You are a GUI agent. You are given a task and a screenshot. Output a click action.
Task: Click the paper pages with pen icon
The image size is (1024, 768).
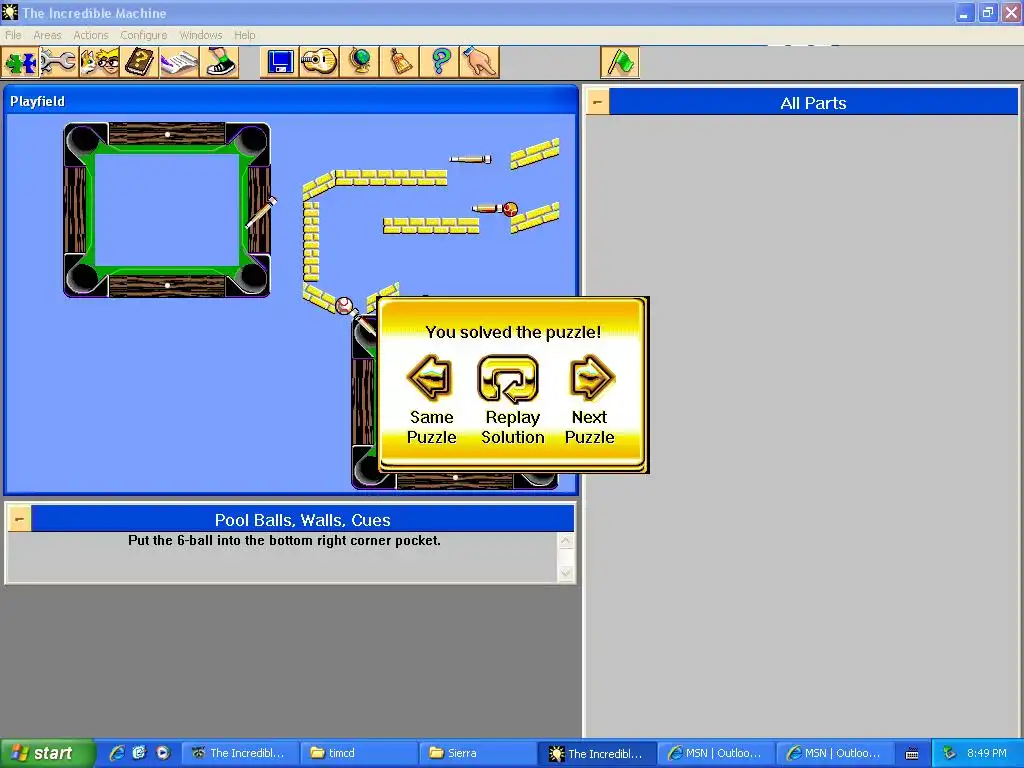click(179, 63)
